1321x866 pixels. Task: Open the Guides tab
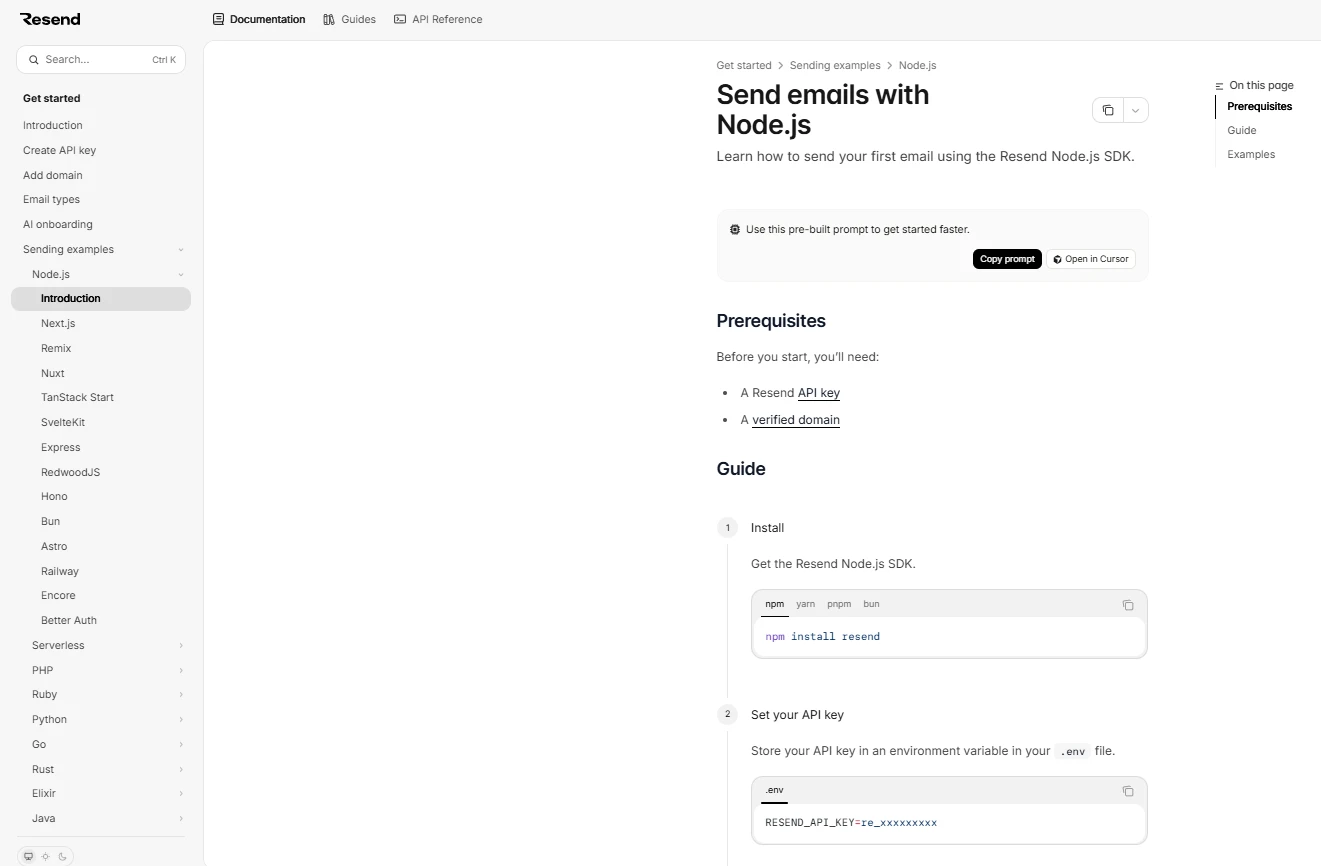(349, 19)
